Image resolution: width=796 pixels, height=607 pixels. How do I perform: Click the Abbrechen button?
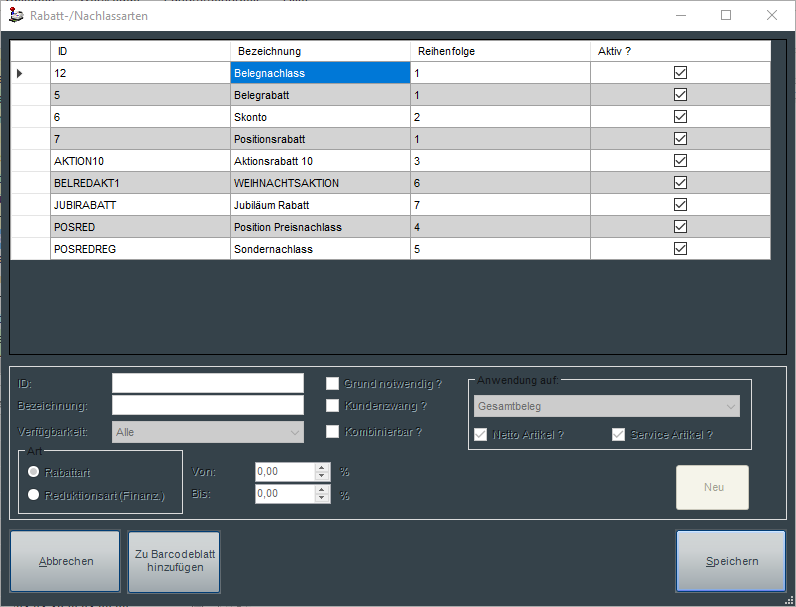click(66, 561)
